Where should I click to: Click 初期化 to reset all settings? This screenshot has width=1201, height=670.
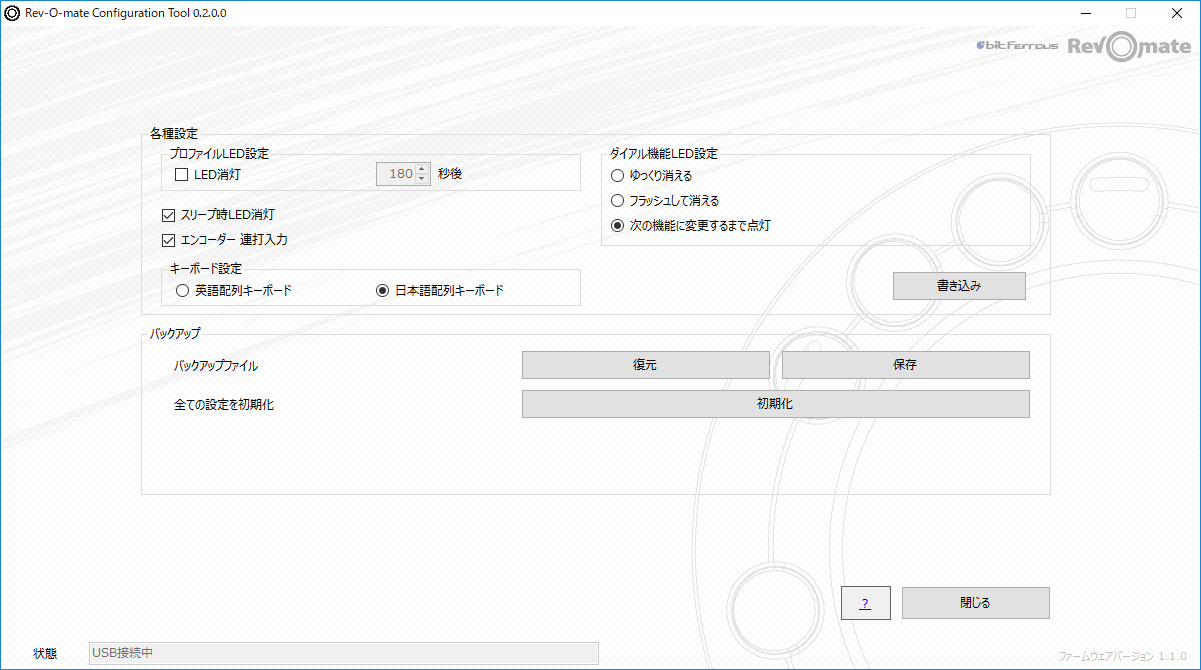tap(775, 404)
